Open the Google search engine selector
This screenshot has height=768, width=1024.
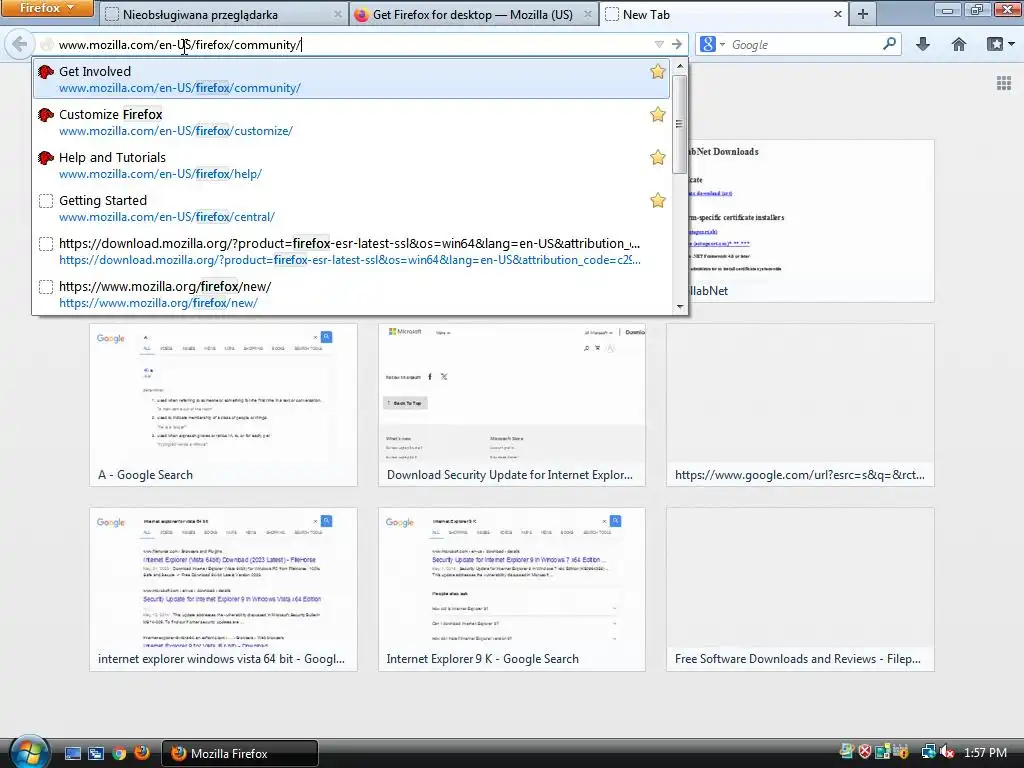coord(712,44)
